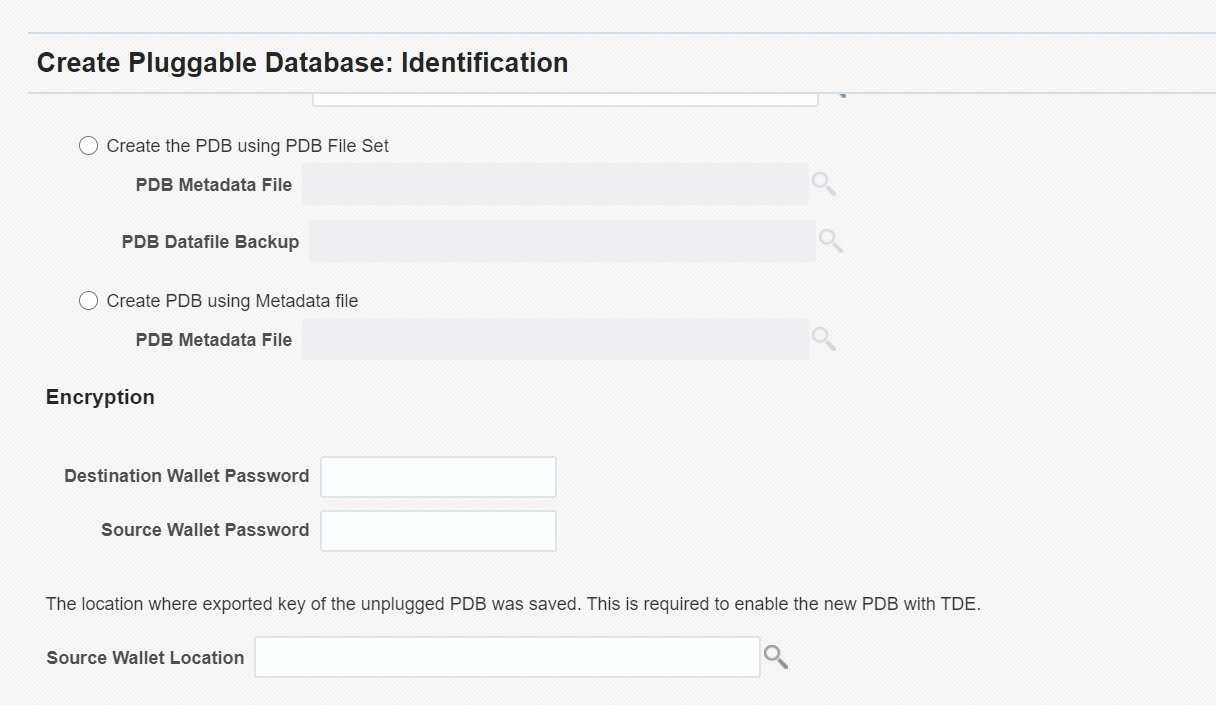Image resolution: width=1216 pixels, height=705 pixels.
Task: Click the Create Pluggable Database: Identification title
Action: (302, 63)
